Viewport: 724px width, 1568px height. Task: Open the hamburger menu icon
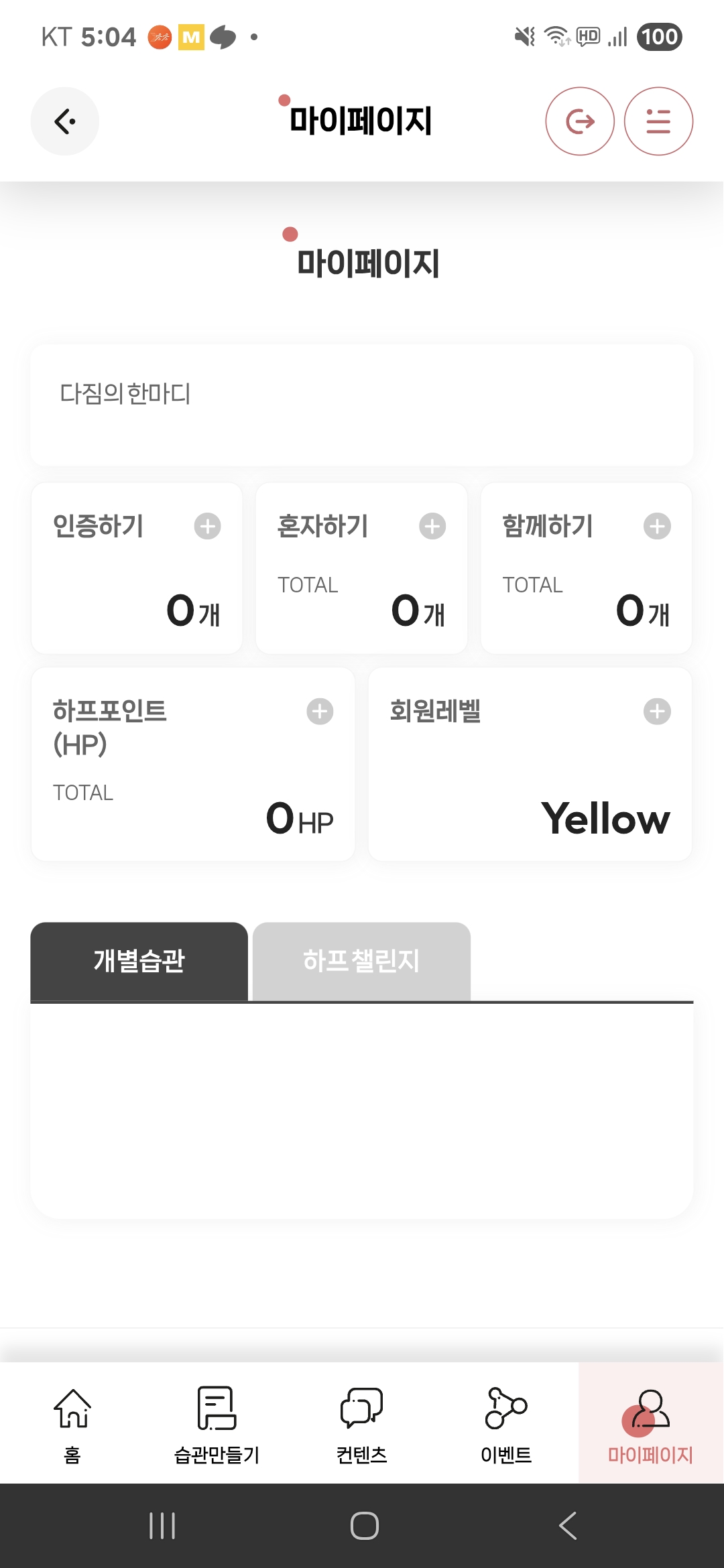pyautogui.click(x=658, y=121)
